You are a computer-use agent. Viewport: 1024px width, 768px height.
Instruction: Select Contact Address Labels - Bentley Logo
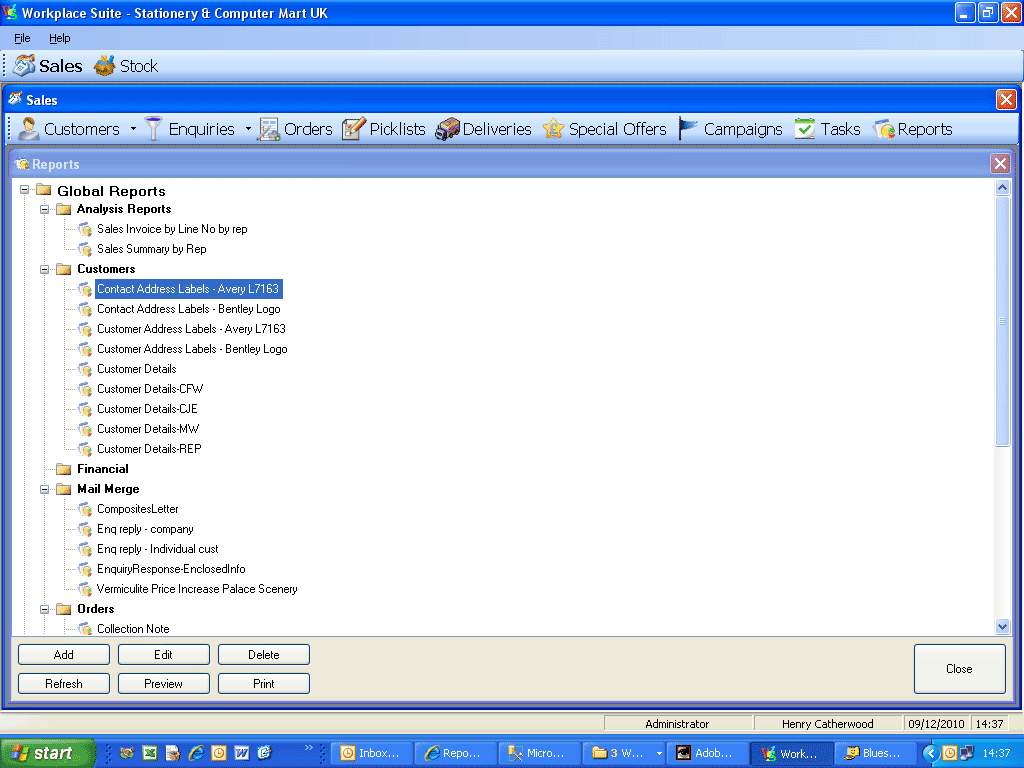click(x=189, y=309)
